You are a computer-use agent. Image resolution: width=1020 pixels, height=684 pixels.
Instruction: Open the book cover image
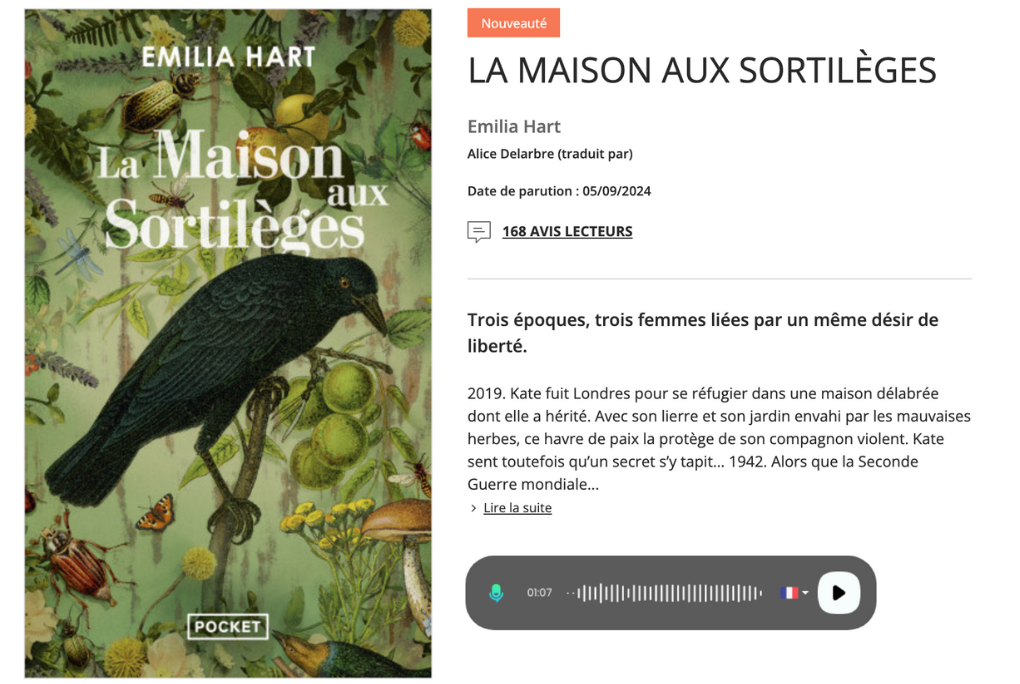(228, 343)
